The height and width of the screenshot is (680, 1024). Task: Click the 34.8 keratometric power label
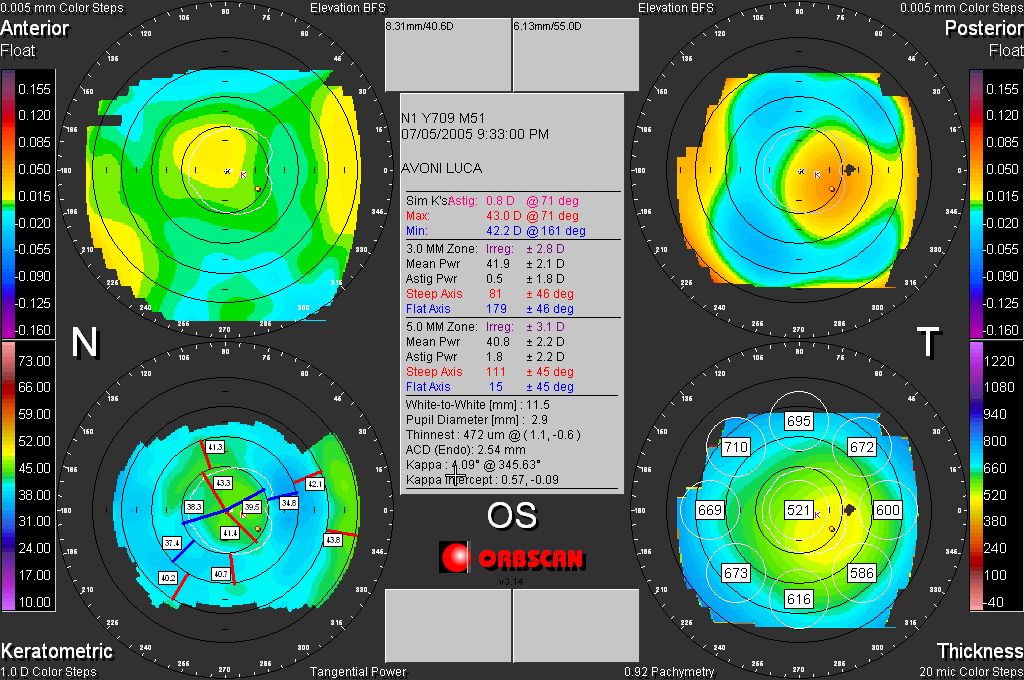click(289, 503)
